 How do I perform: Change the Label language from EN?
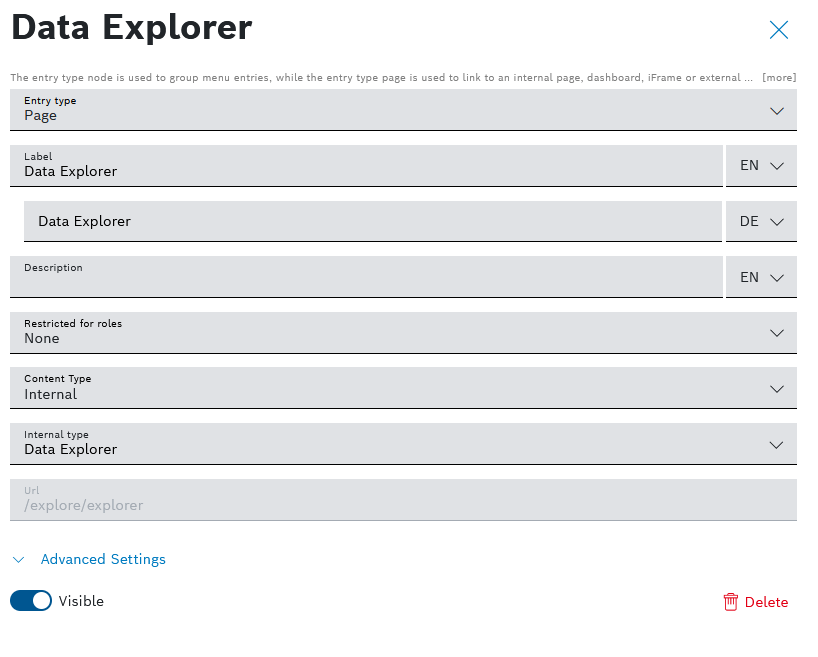point(761,166)
